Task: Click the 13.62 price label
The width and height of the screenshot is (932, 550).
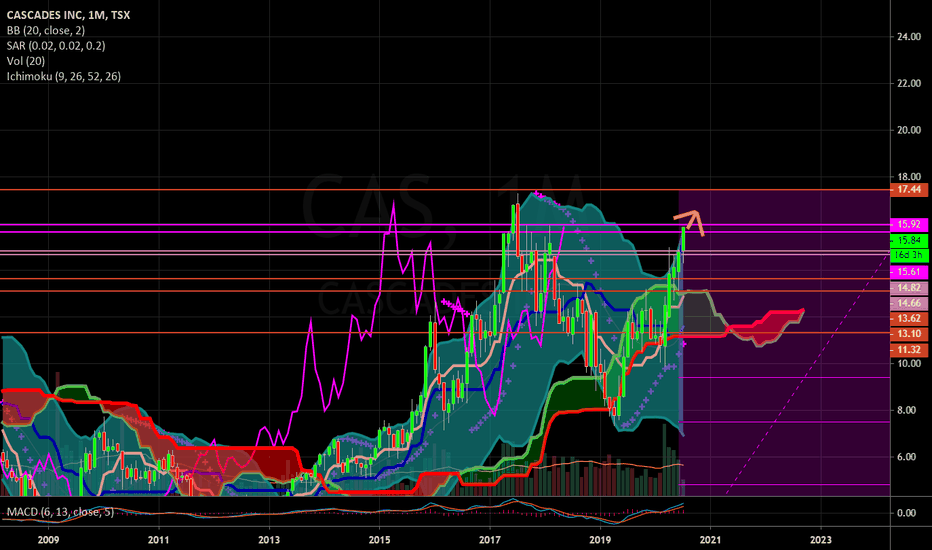Action: (x=909, y=319)
